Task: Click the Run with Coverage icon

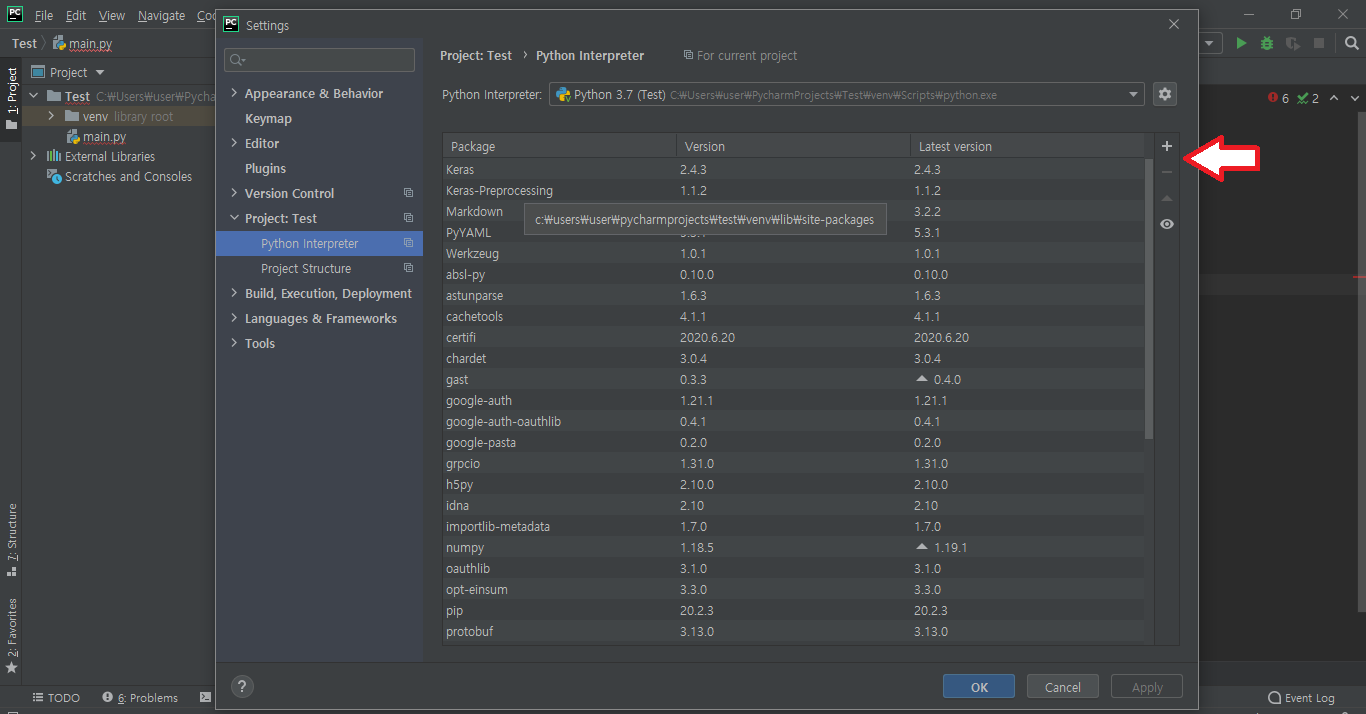Action: (1293, 43)
